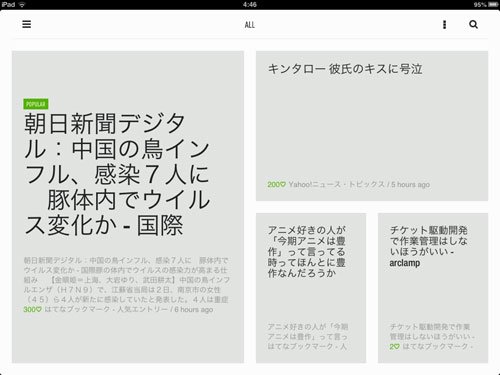Screen dimensions: 500x375
Task: Tap the summary paragraph of 朝日新聞 article
Action: point(126,280)
